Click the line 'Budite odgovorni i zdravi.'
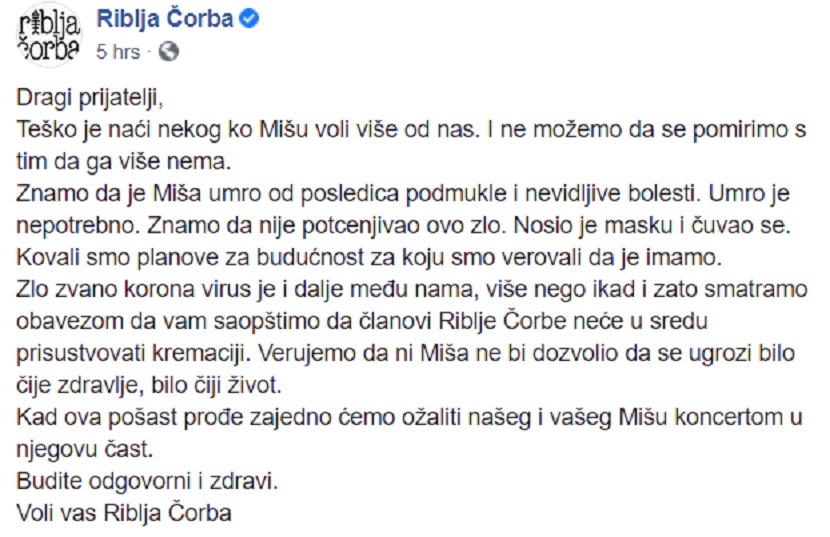The image size is (830, 537). point(147,481)
